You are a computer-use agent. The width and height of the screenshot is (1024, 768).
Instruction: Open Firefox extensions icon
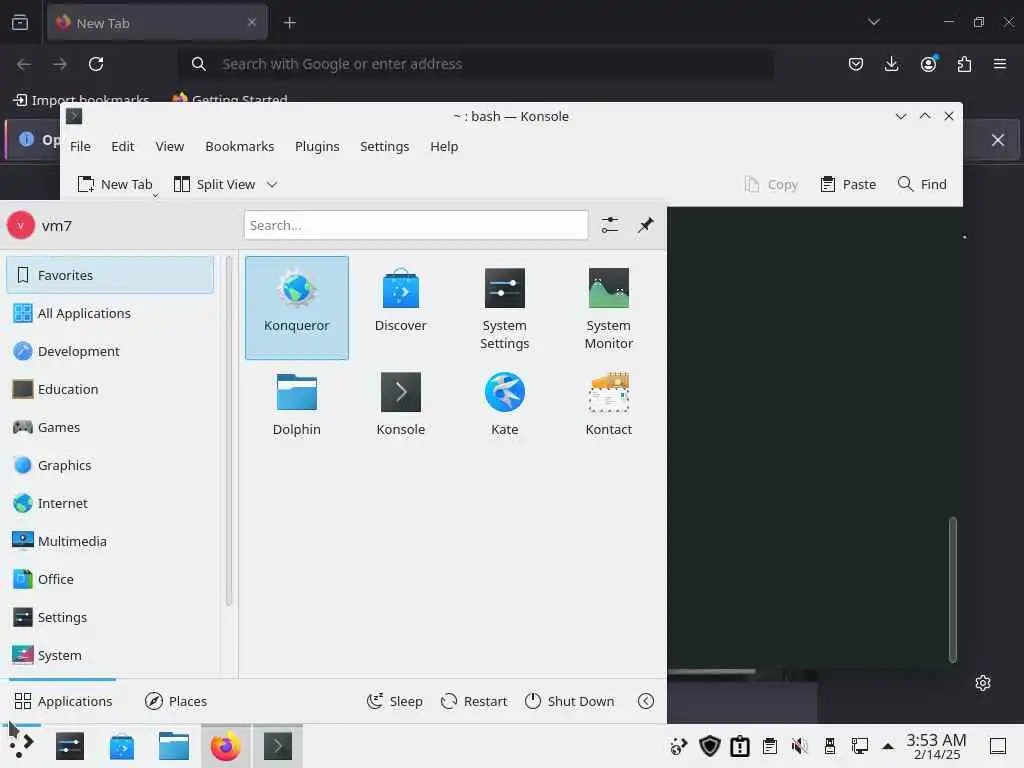tap(964, 64)
